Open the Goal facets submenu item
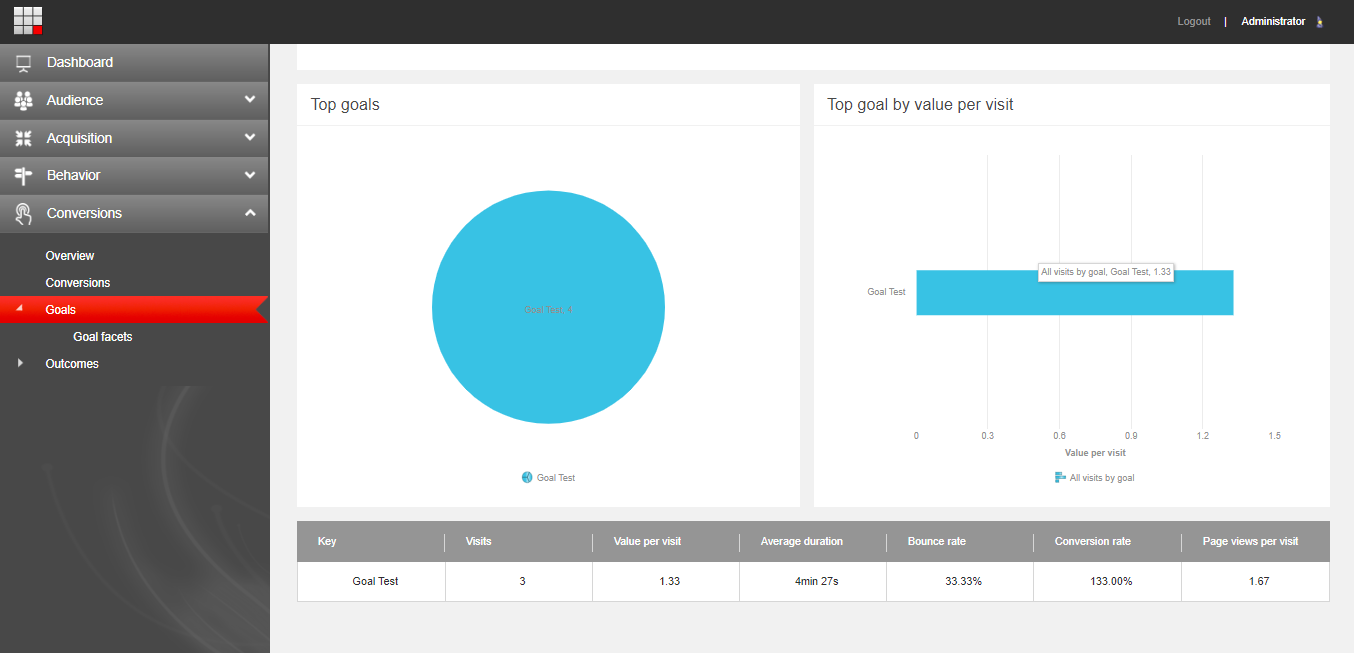The image size is (1354, 653). [102, 337]
